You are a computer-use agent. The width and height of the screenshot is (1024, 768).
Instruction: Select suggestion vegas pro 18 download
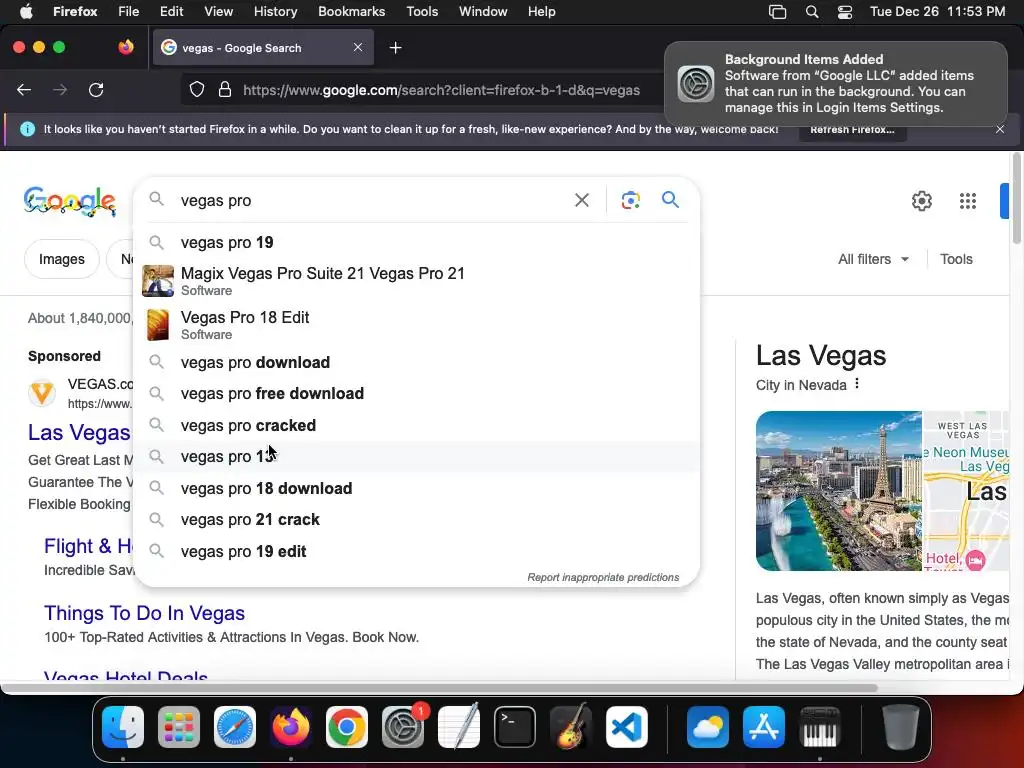(x=417, y=488)
